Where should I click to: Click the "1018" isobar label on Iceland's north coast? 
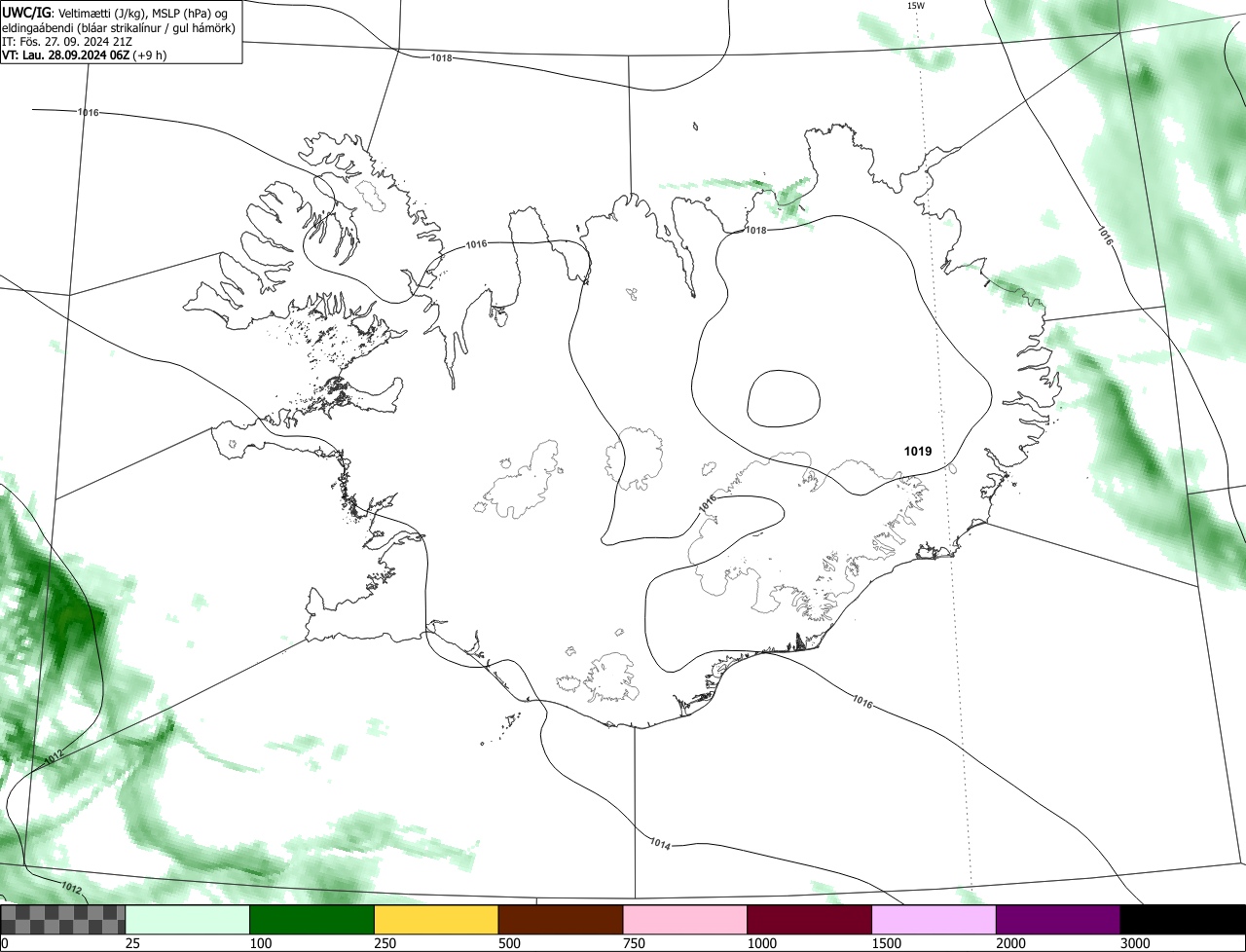pos(755,230)
